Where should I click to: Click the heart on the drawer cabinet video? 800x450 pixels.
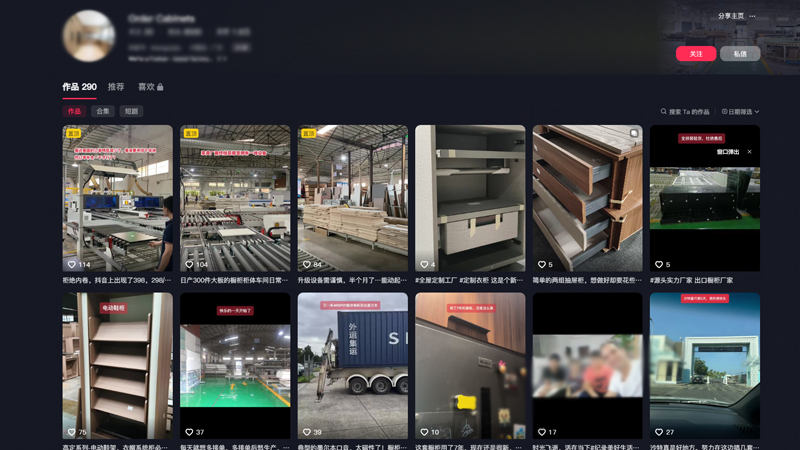pos(542,264)
